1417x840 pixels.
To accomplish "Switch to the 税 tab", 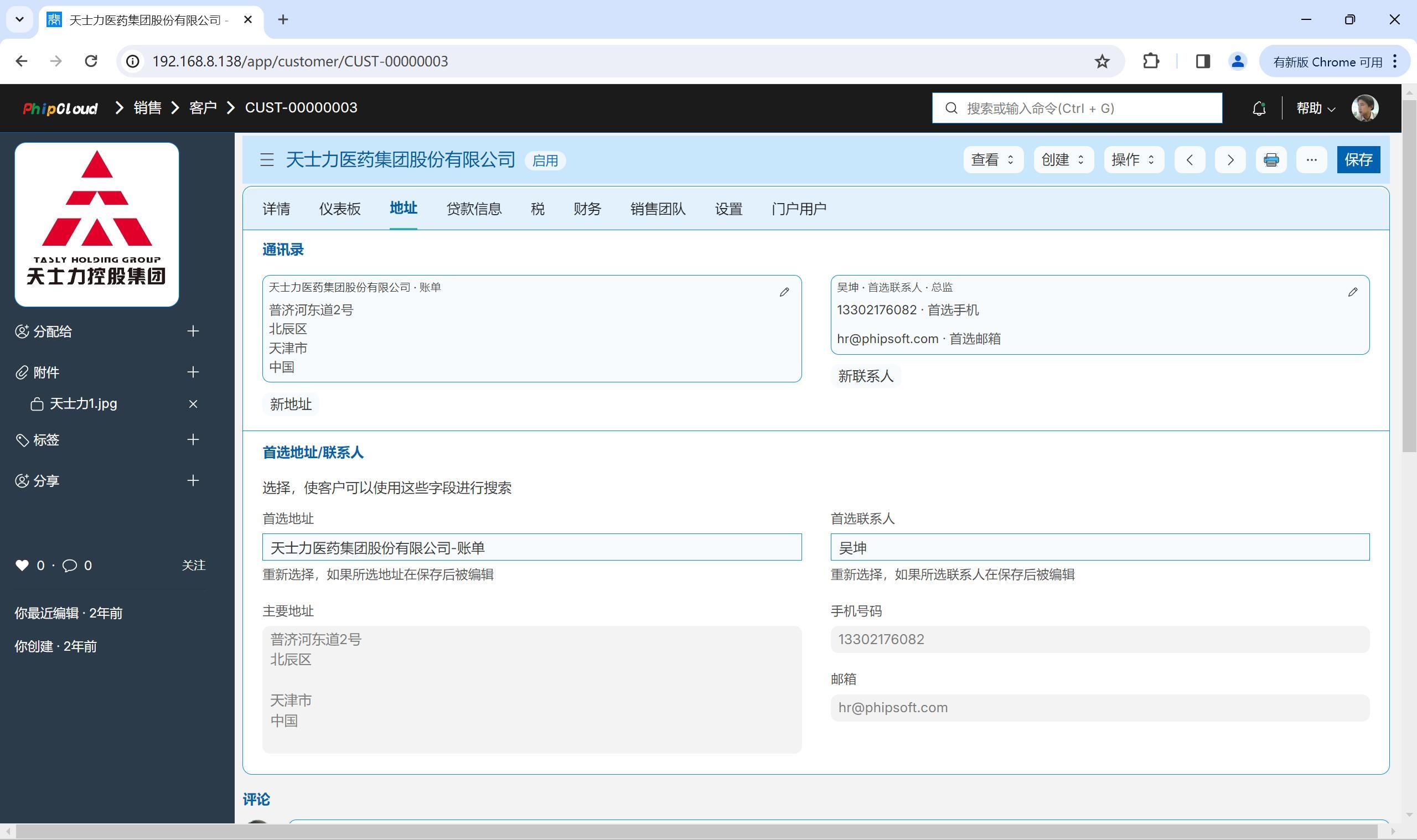I will [537, 209].
